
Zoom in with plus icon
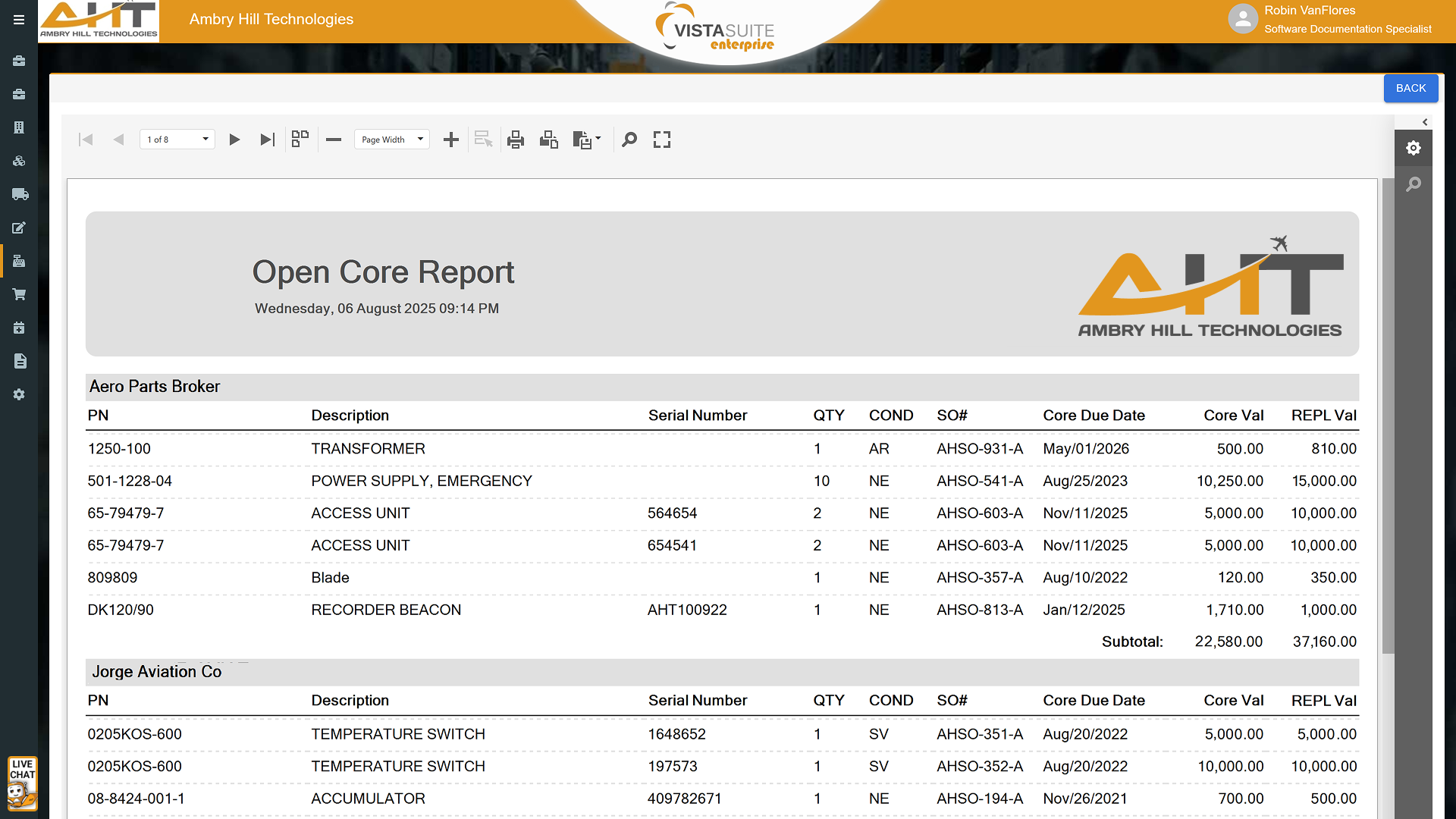(451, 140)
